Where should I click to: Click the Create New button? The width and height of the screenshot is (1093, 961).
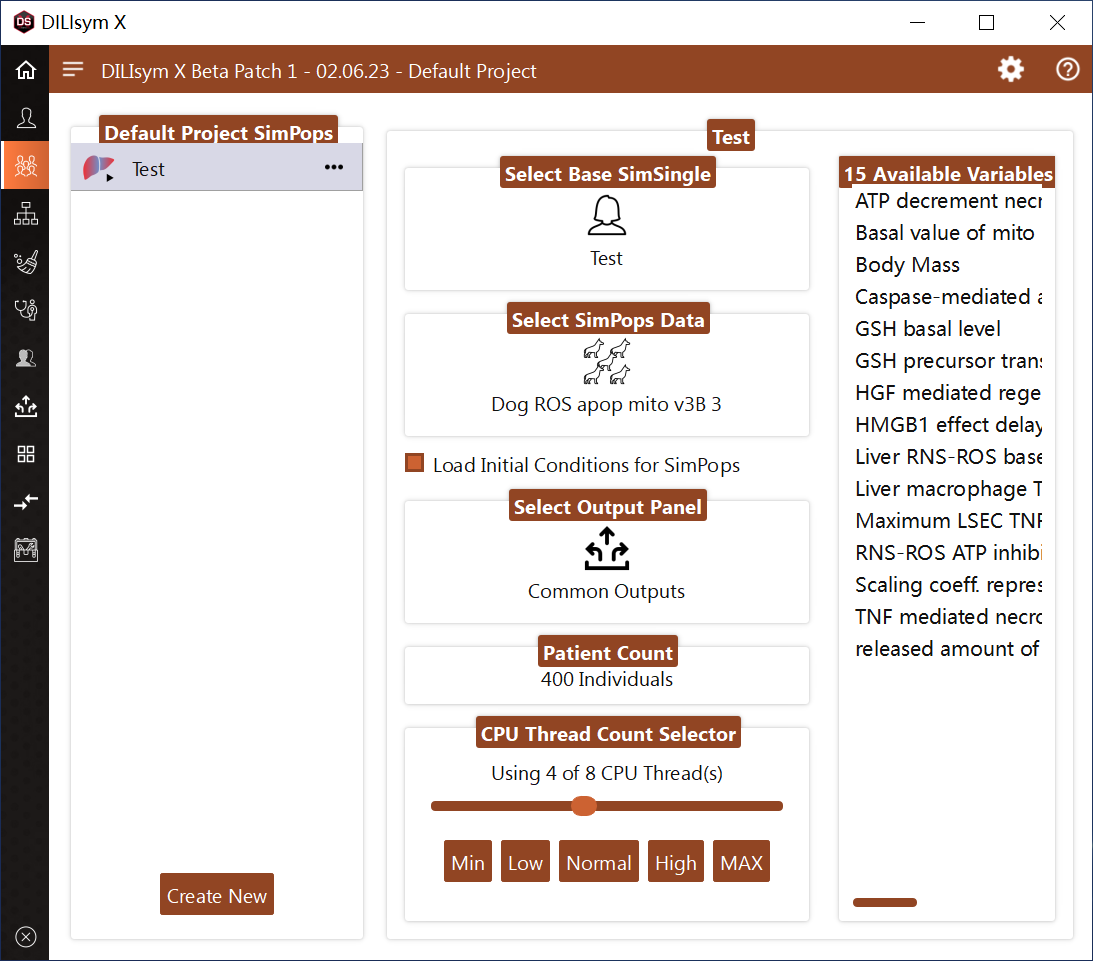(216, 895)
